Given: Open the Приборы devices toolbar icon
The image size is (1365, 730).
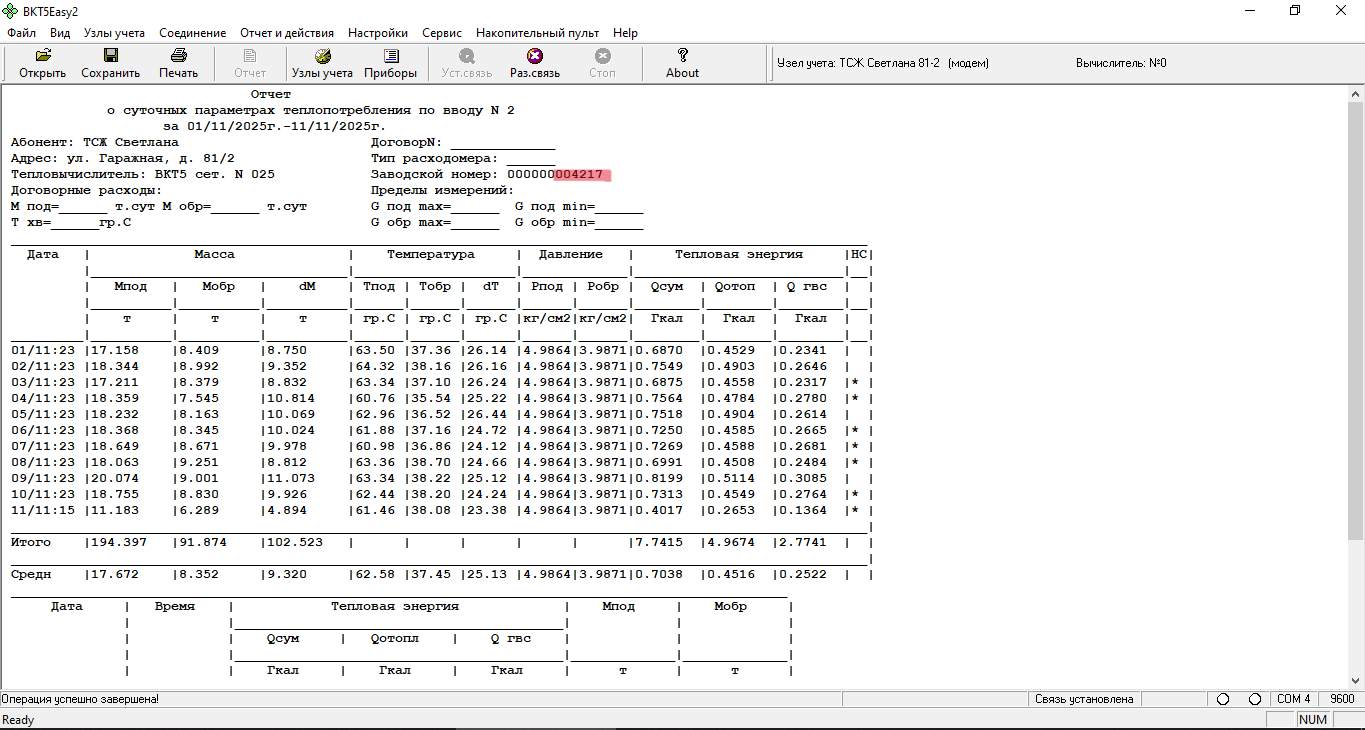Looking at the screenshot, I should tap(391, 57).
